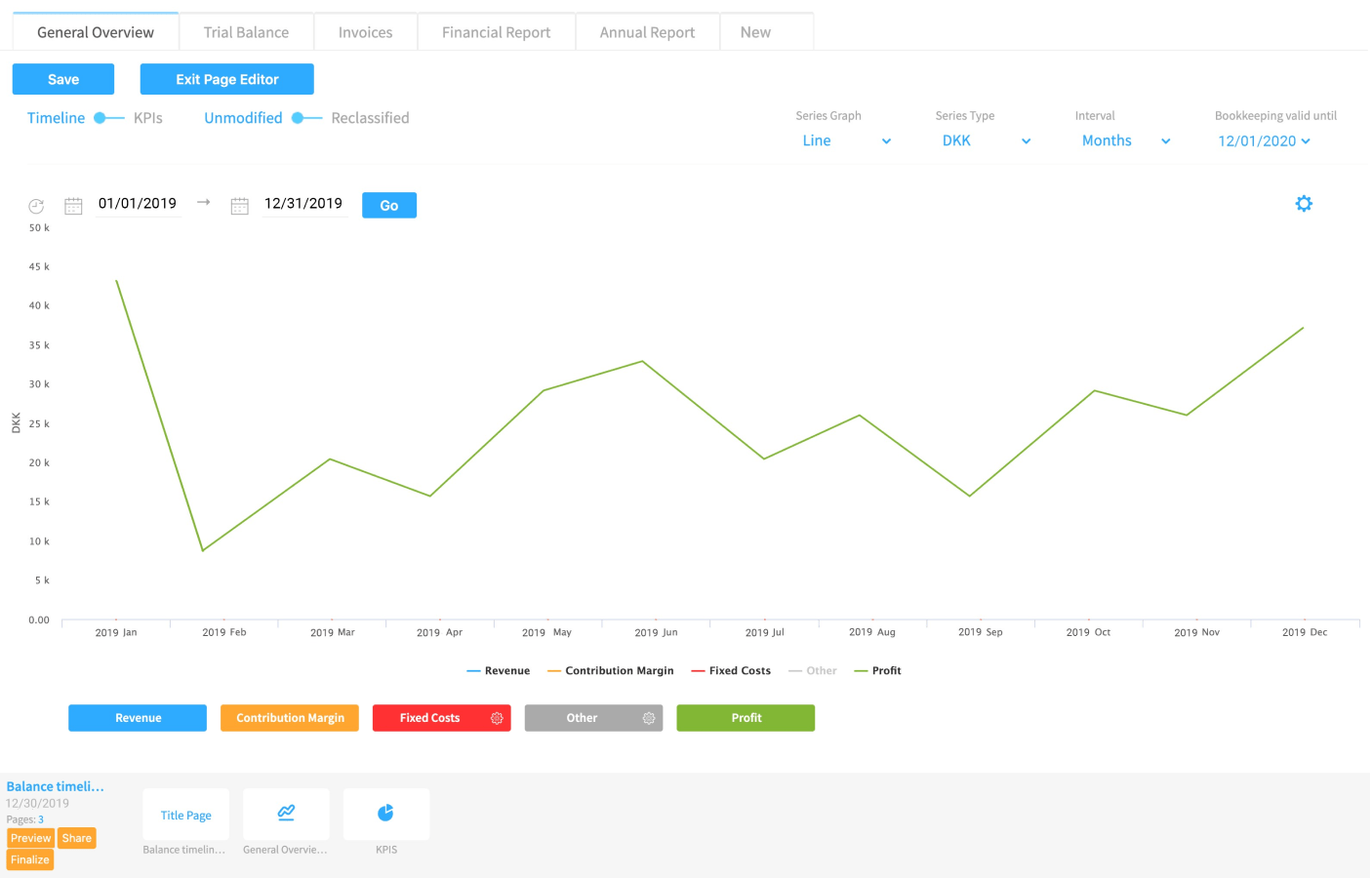The height and width of the screenshot is (878, 1372).
Task: Open the Series Graph dropdown showing Line
Action: [847, 140]
